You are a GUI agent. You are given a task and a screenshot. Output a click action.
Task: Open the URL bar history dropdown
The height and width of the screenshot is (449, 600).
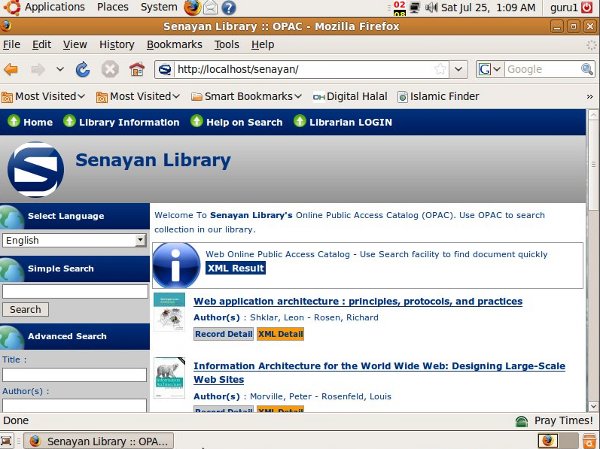pyautogui.click(x=458, y=69)
